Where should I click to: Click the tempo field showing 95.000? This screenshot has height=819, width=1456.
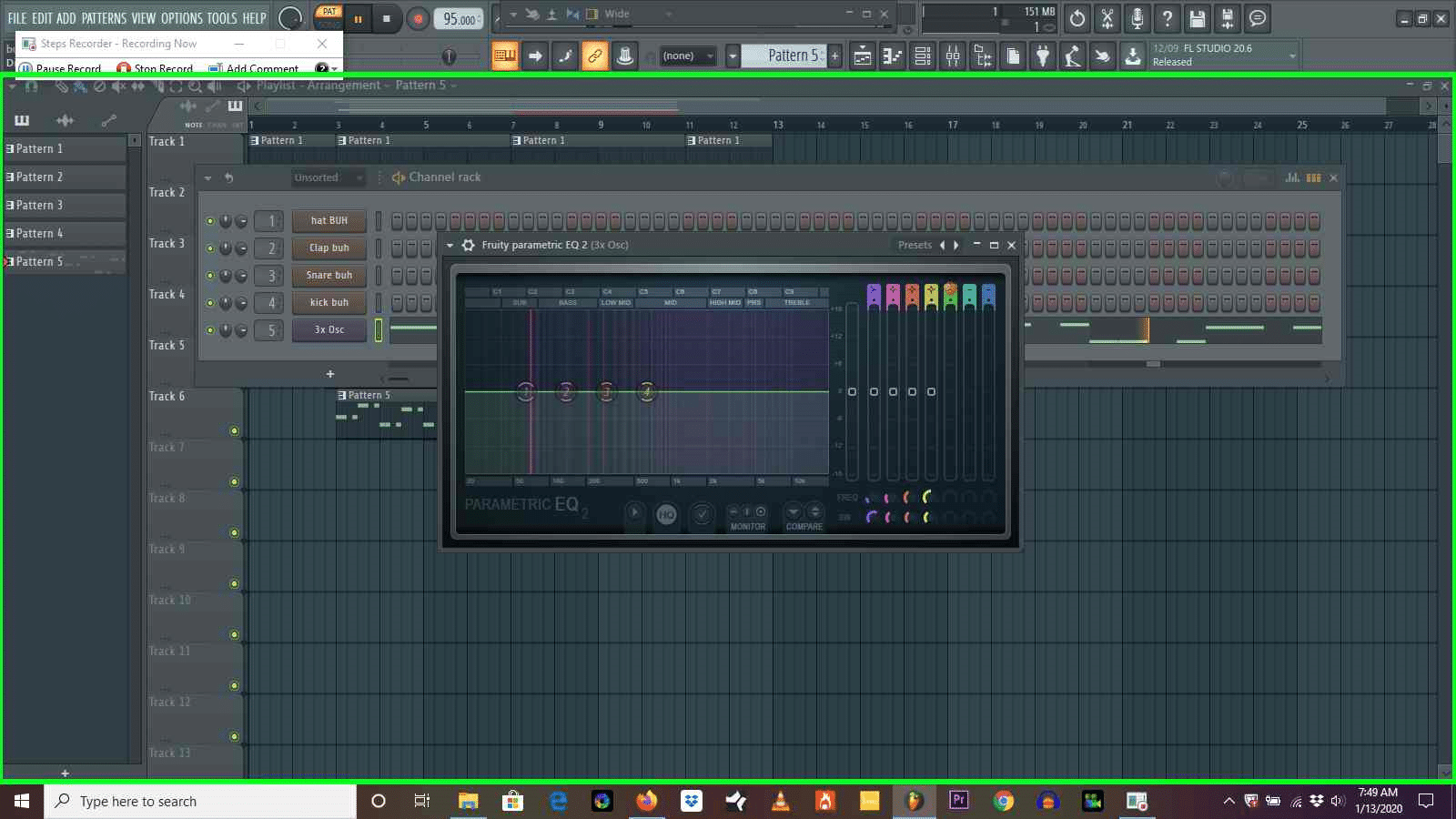[x=459, y=18]
